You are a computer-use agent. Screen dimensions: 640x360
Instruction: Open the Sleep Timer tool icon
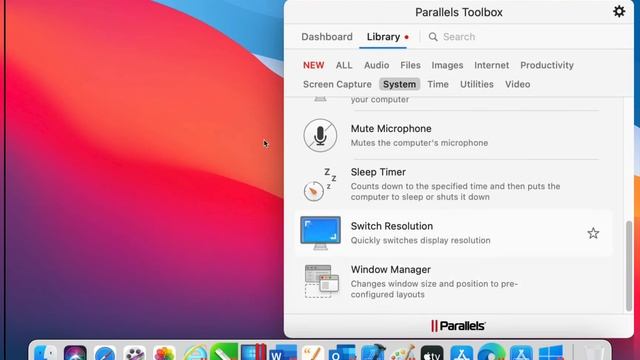pos(320,185)
